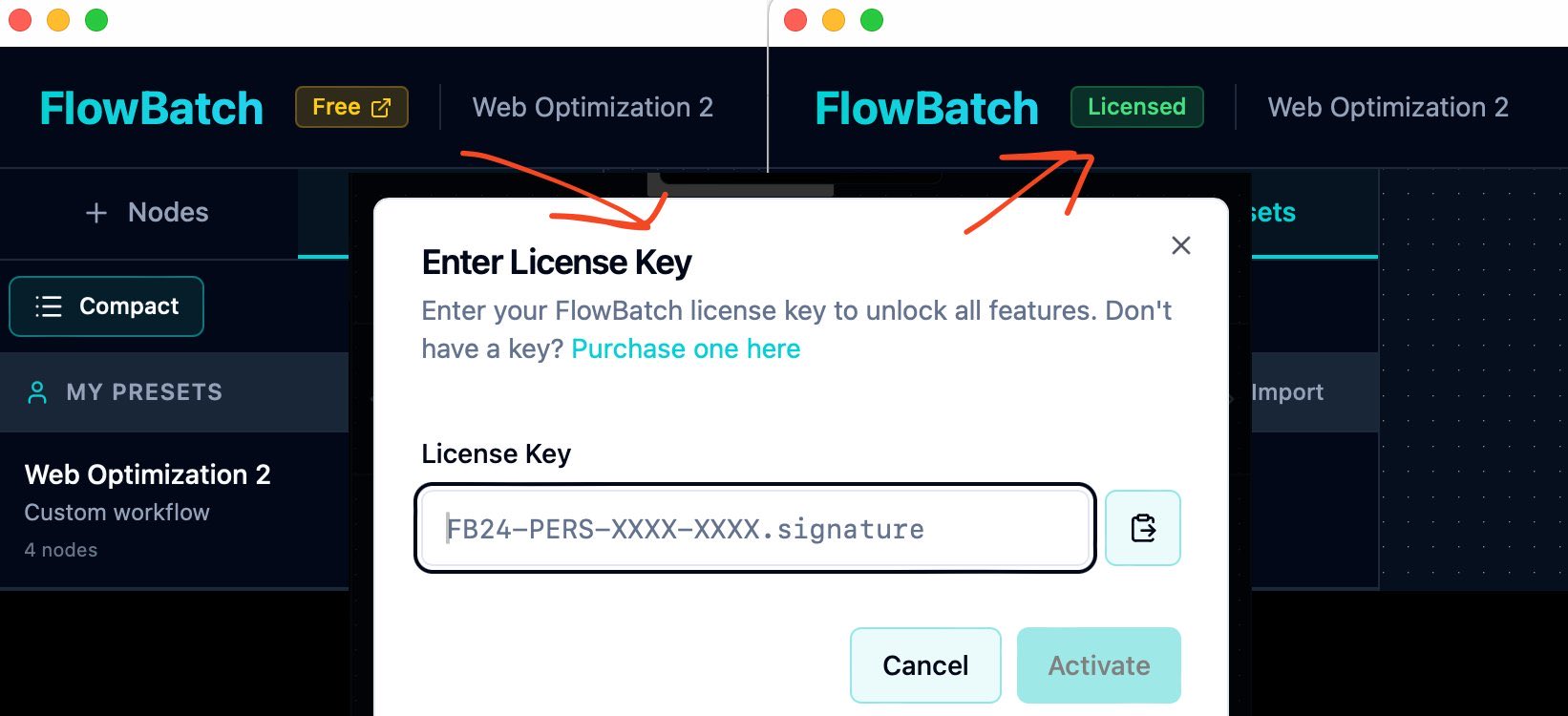This screenshot has width=1568, height=716.
Task: Click the clipboard paste icon beside the license field
Action: coord(1142,528)
